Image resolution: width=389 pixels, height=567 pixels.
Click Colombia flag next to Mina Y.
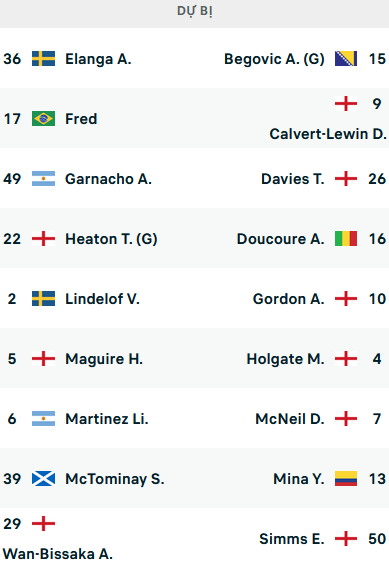tap(346, 479)
